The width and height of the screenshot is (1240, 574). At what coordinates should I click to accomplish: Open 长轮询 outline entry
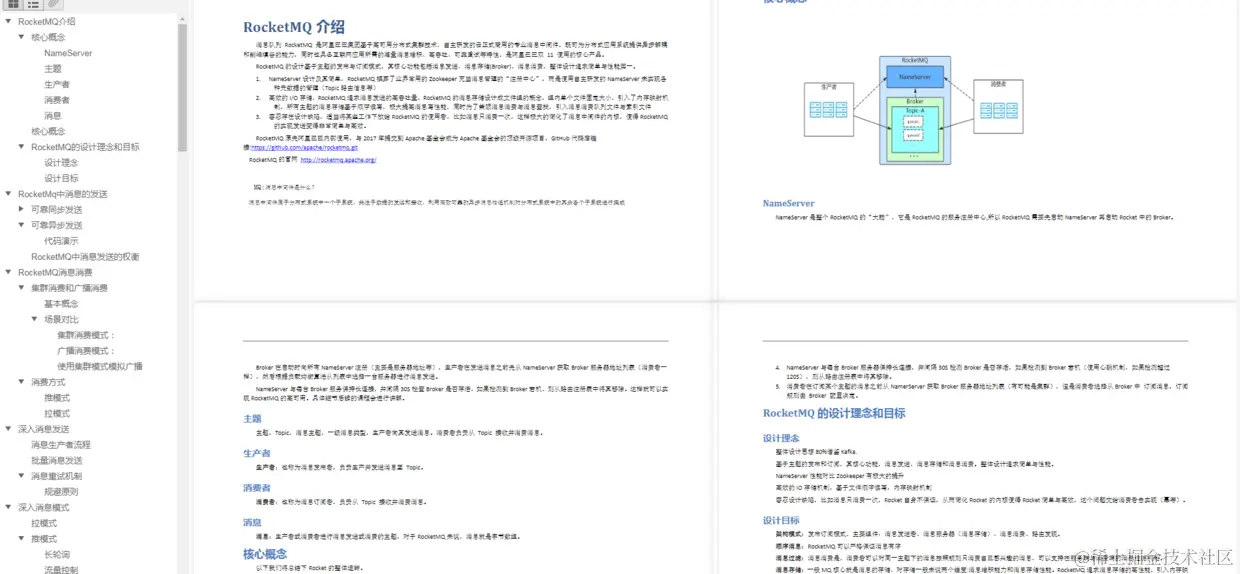(x=57, y=554)
